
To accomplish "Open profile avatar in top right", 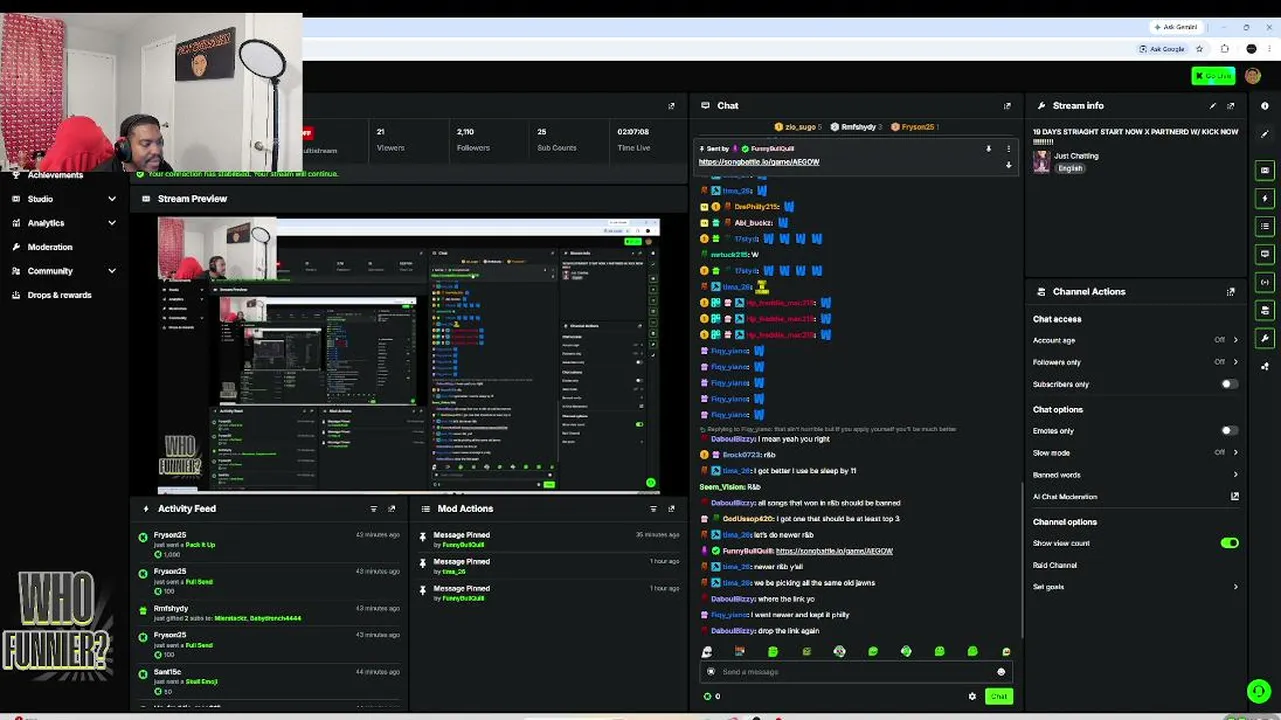I will (x=1253, y=76).
